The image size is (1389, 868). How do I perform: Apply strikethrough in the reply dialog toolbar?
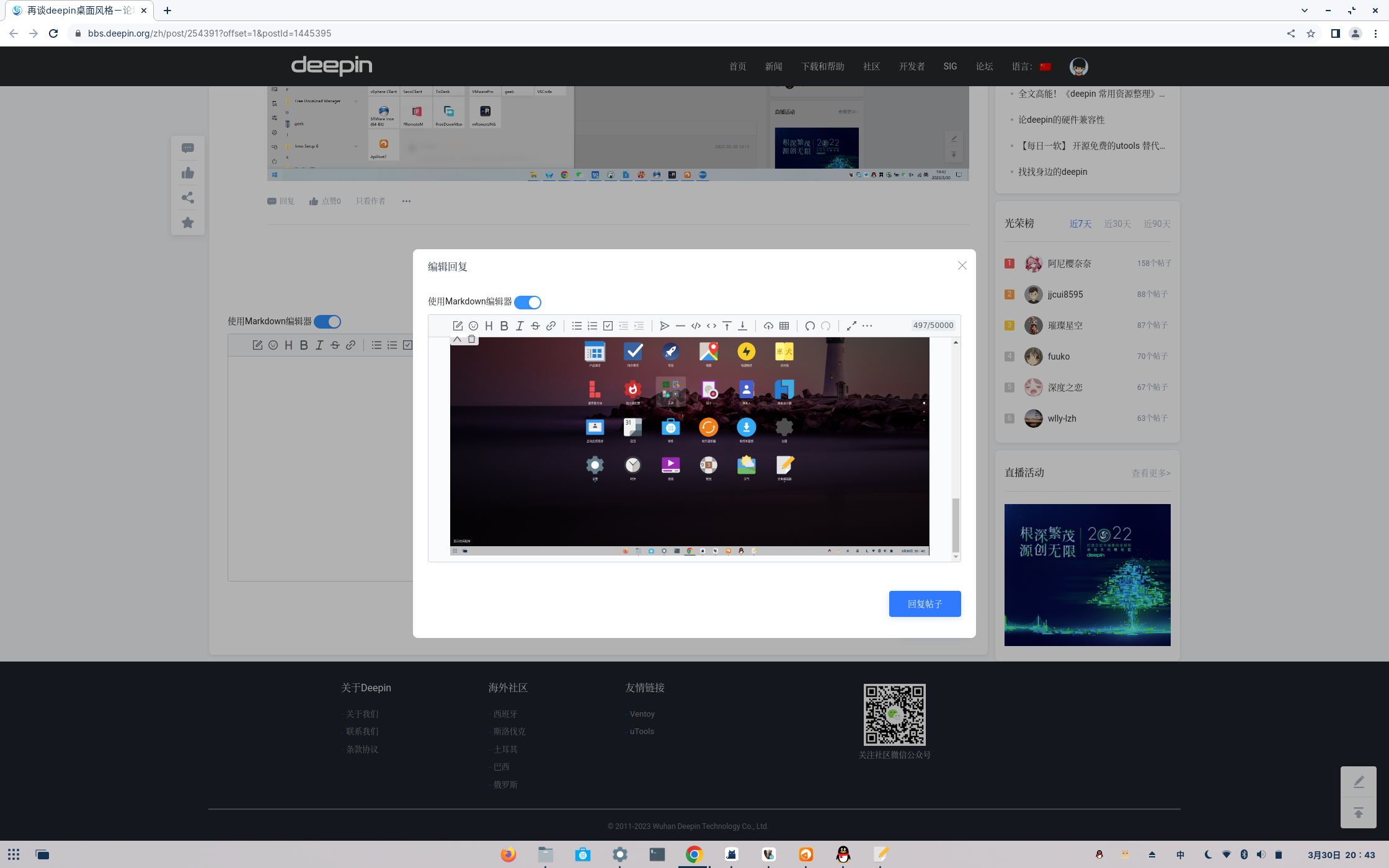[x=535, y=326]
